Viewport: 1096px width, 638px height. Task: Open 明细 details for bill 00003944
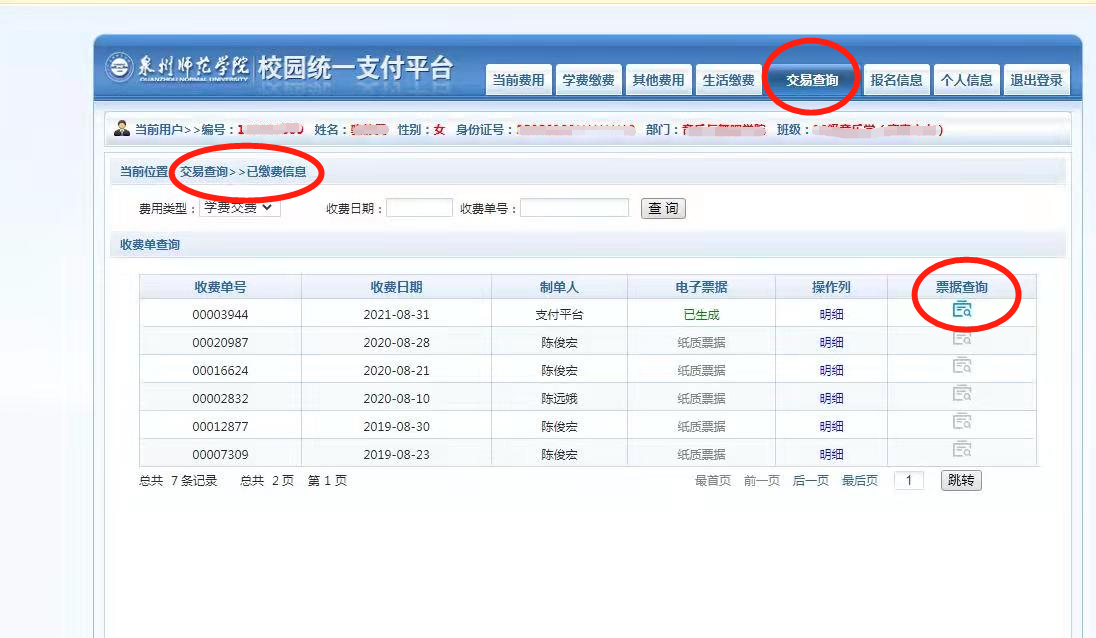[x=831, y=314]
